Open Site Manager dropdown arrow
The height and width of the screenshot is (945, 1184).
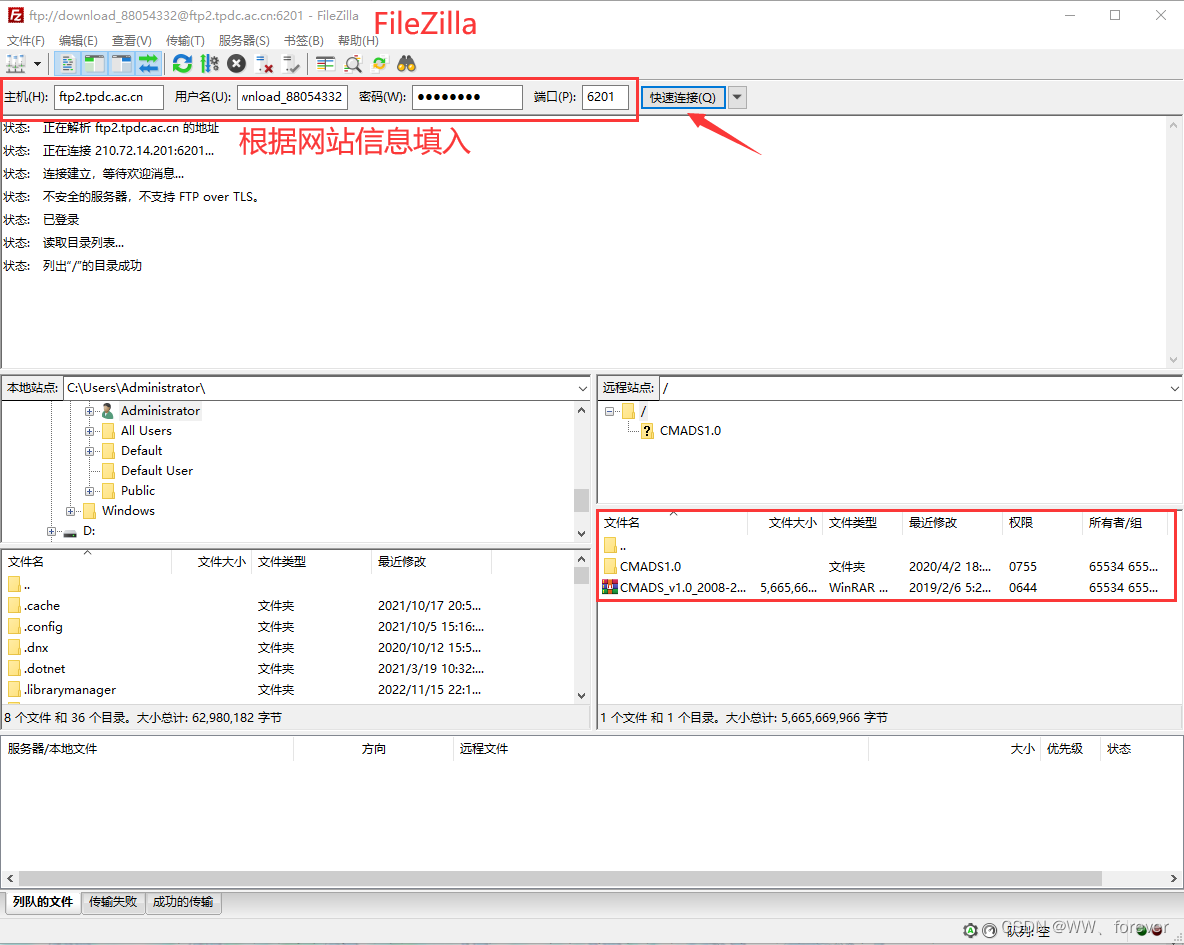click(x=37, y=64)
